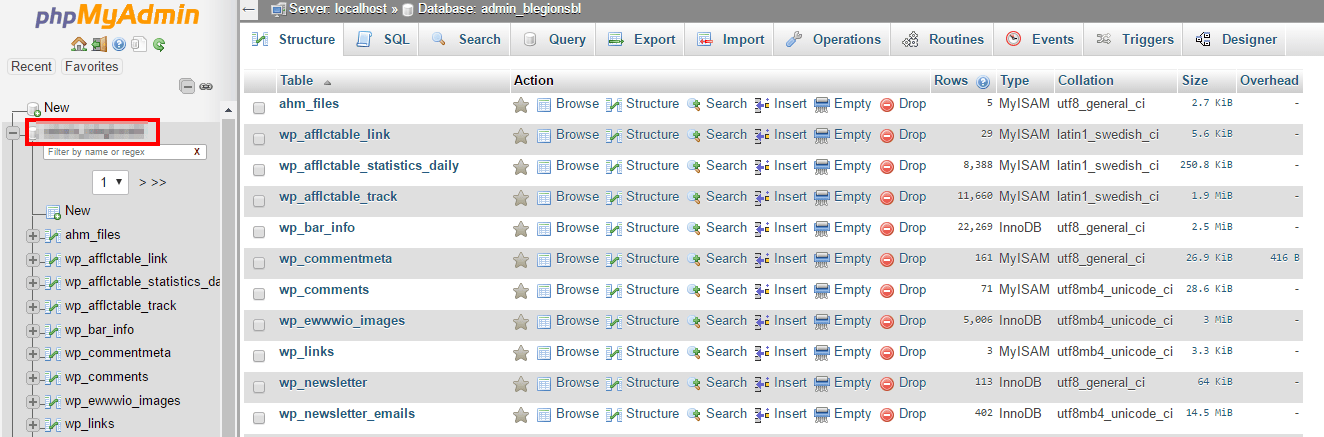The height and width of the screenshot is (437, 1324).
Task: Open wp_comments table name link
Action: 324,290
